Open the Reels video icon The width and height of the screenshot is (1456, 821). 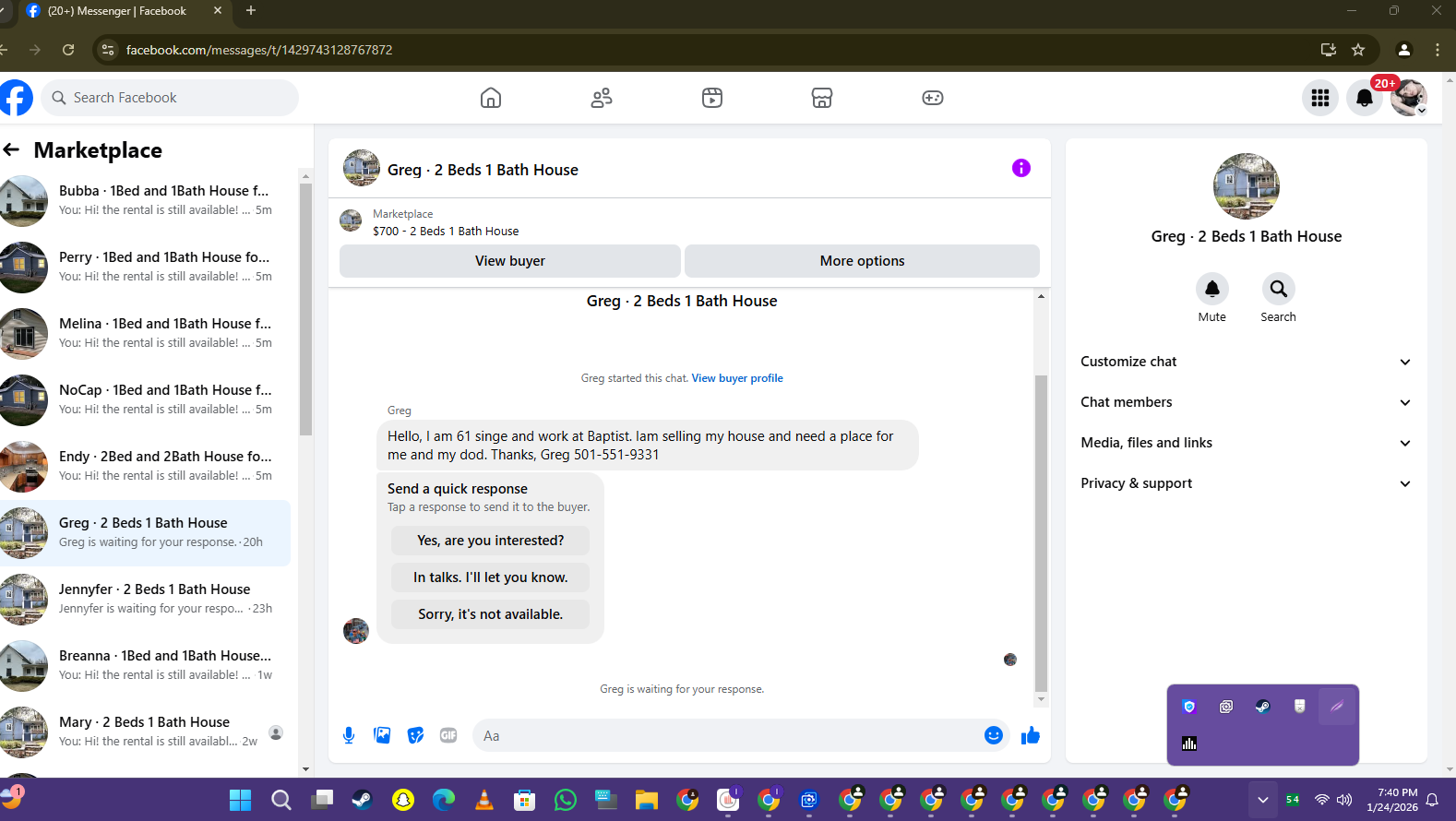[712, 98]
